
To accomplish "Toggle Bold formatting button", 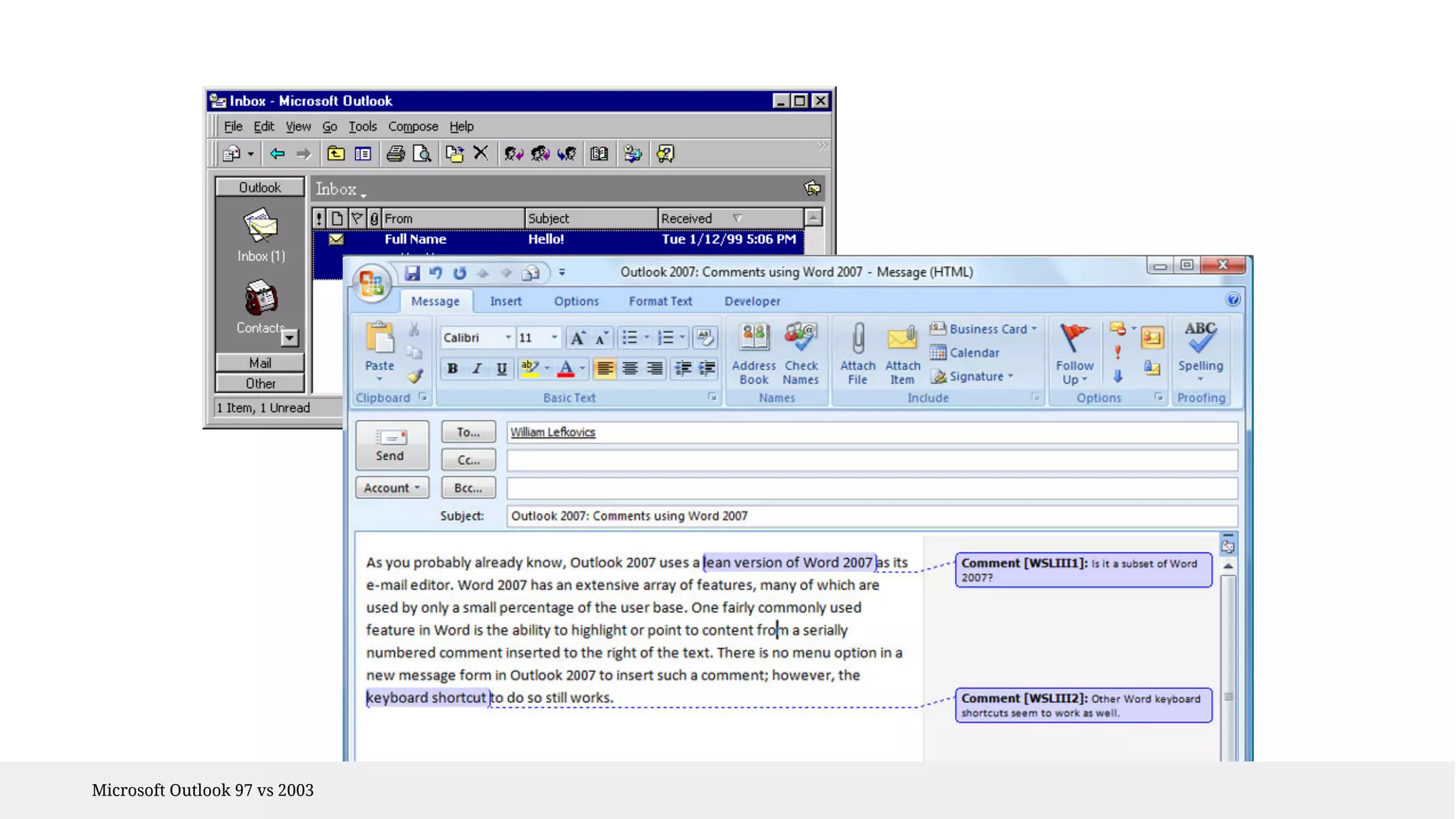I will (x=452, y=368).
